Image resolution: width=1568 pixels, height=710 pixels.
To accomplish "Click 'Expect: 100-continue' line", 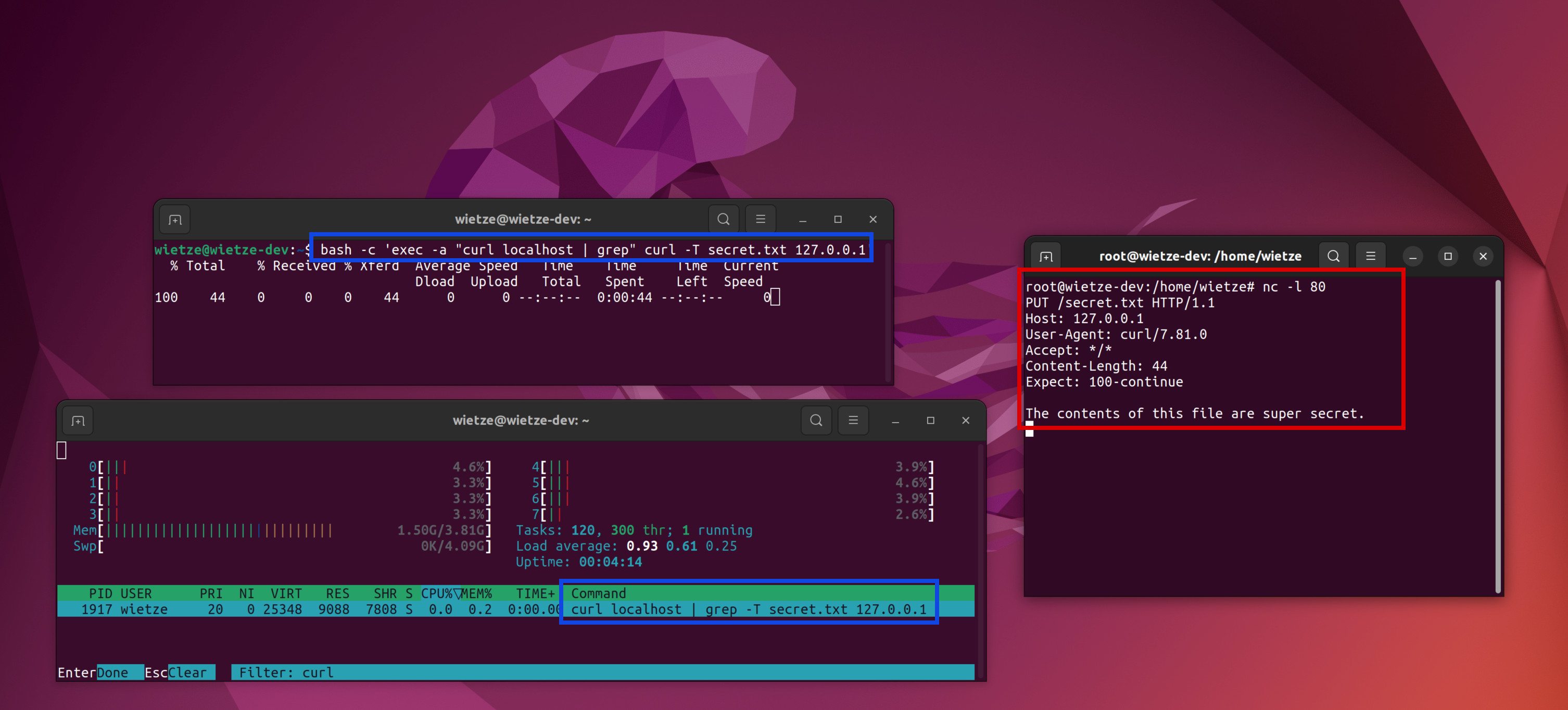I will 1104,382.
